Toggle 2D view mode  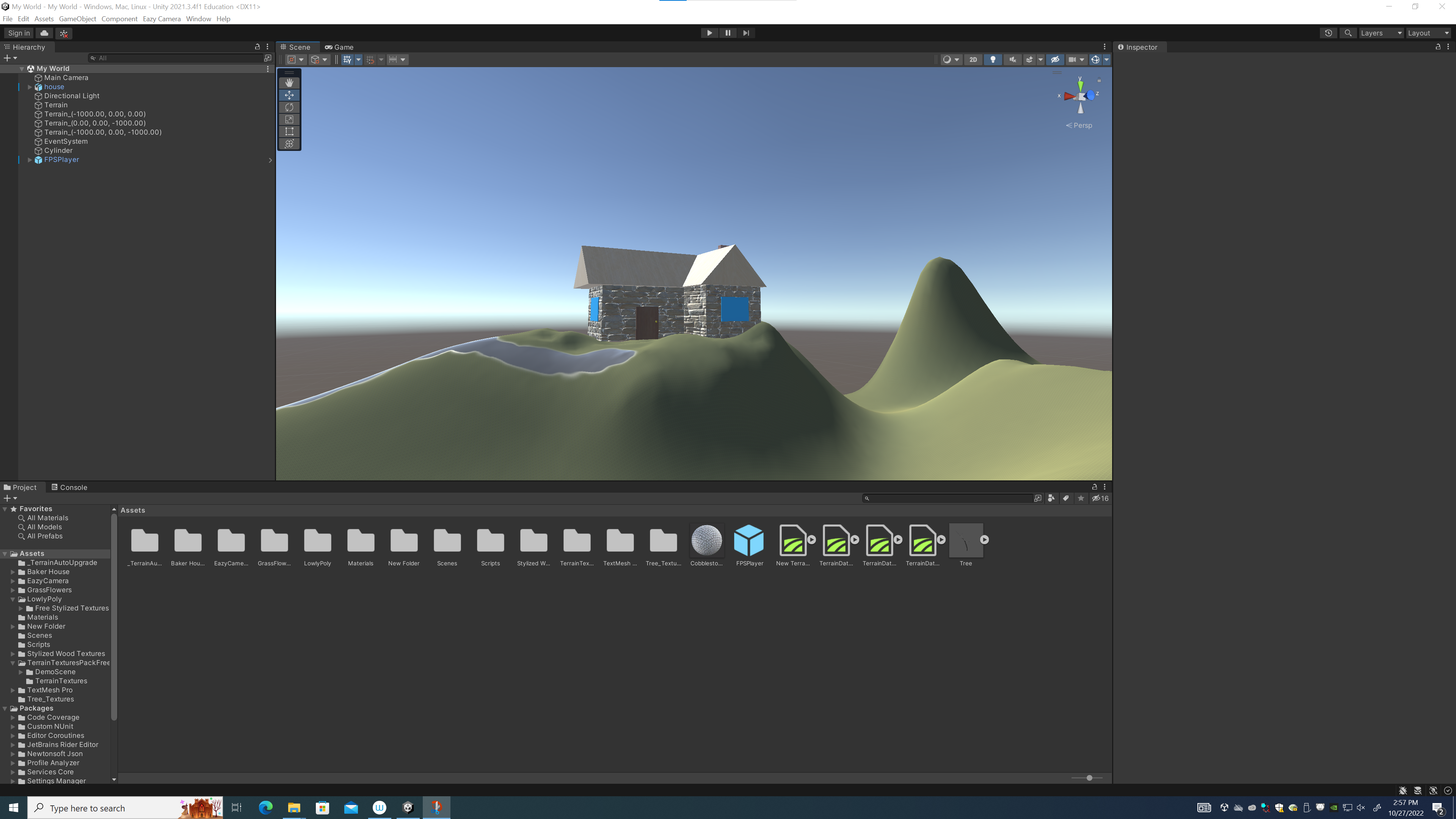coord(973,60)
